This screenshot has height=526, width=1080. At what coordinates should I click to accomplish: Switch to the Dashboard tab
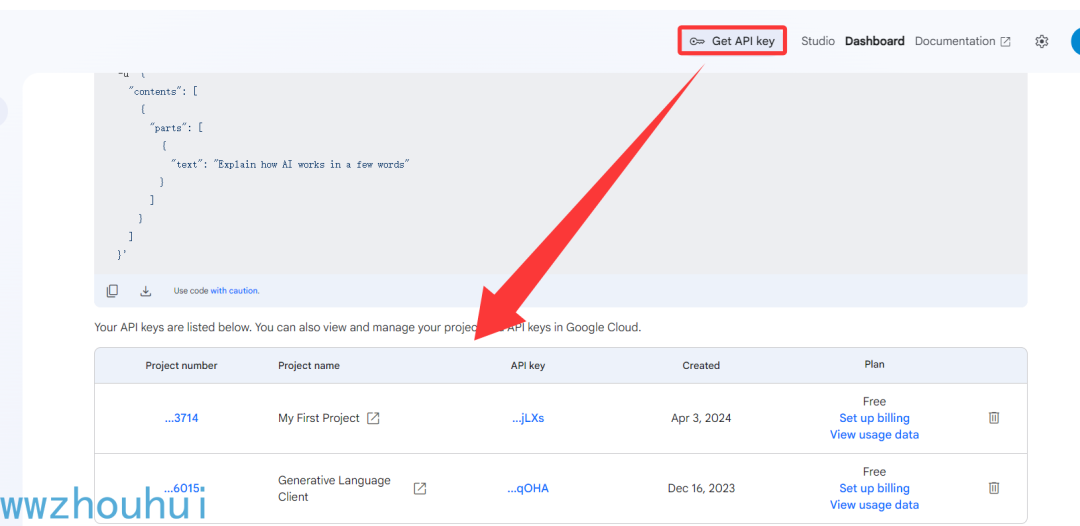point(874,41)
